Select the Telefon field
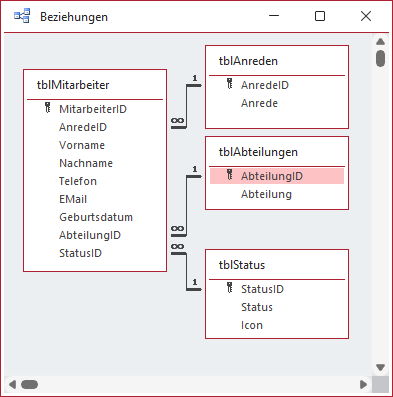 (78, 181)
